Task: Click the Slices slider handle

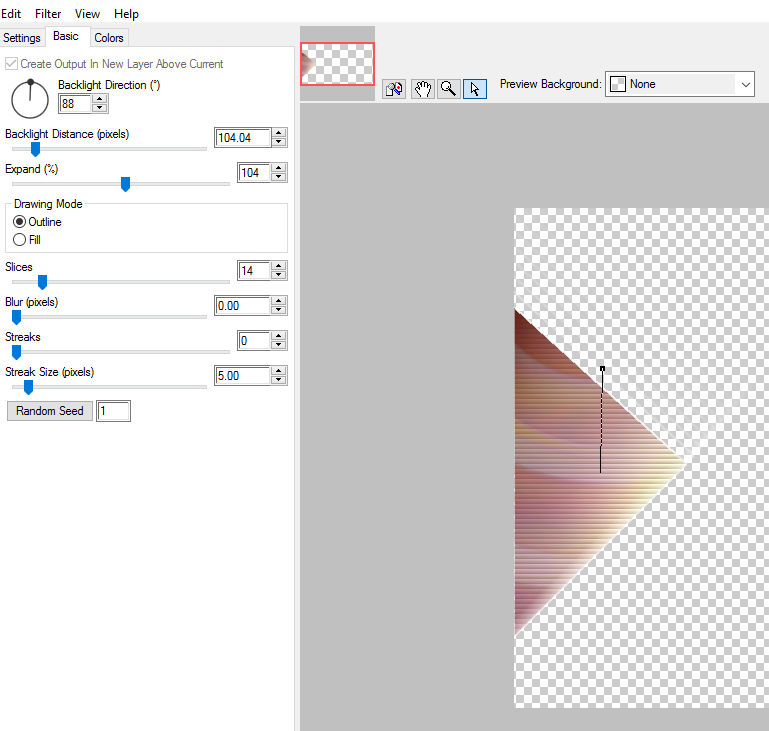Action: (x=43, y=282)
